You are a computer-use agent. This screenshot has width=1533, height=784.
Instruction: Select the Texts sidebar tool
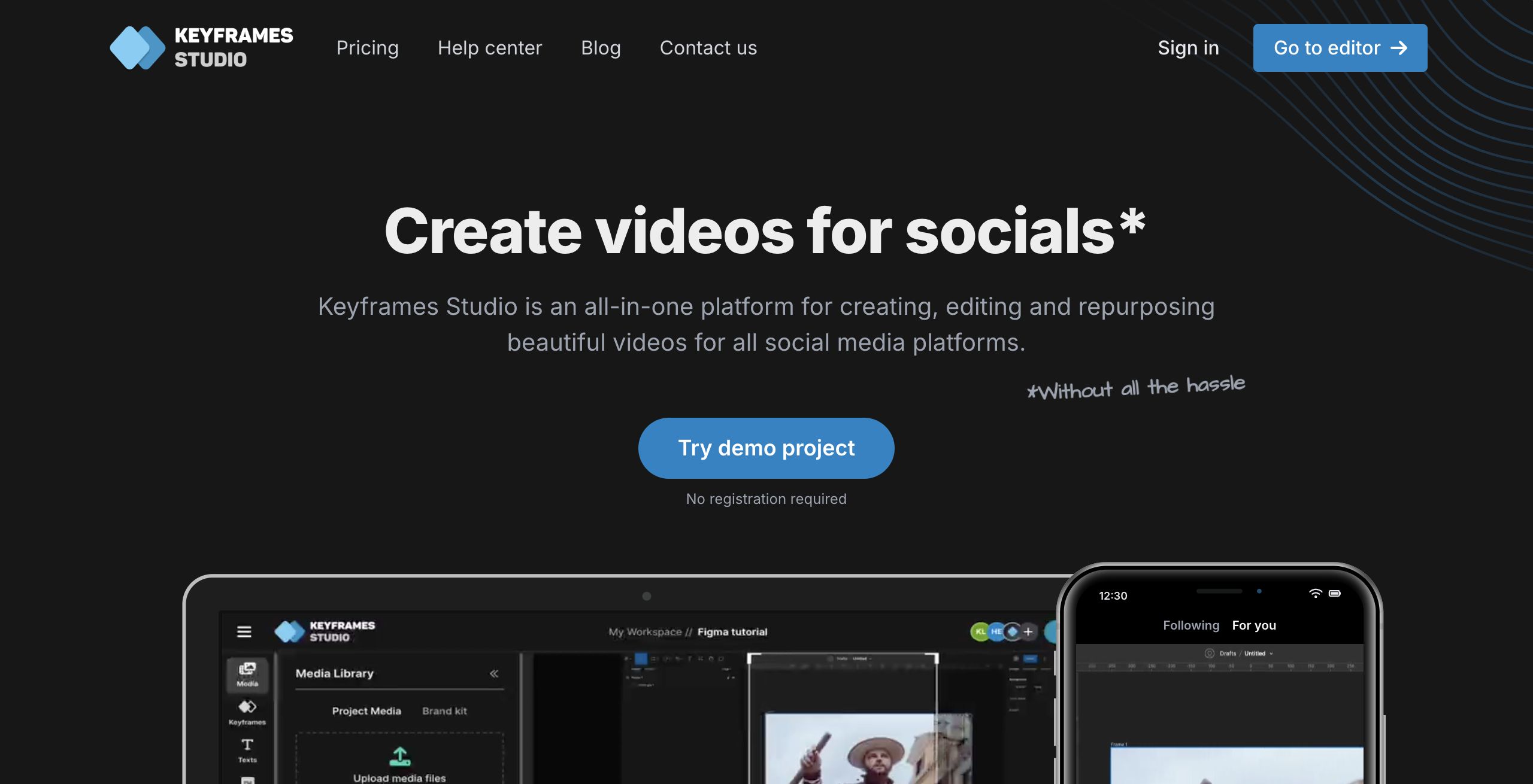pyautogui.click(x=247, y=750)
